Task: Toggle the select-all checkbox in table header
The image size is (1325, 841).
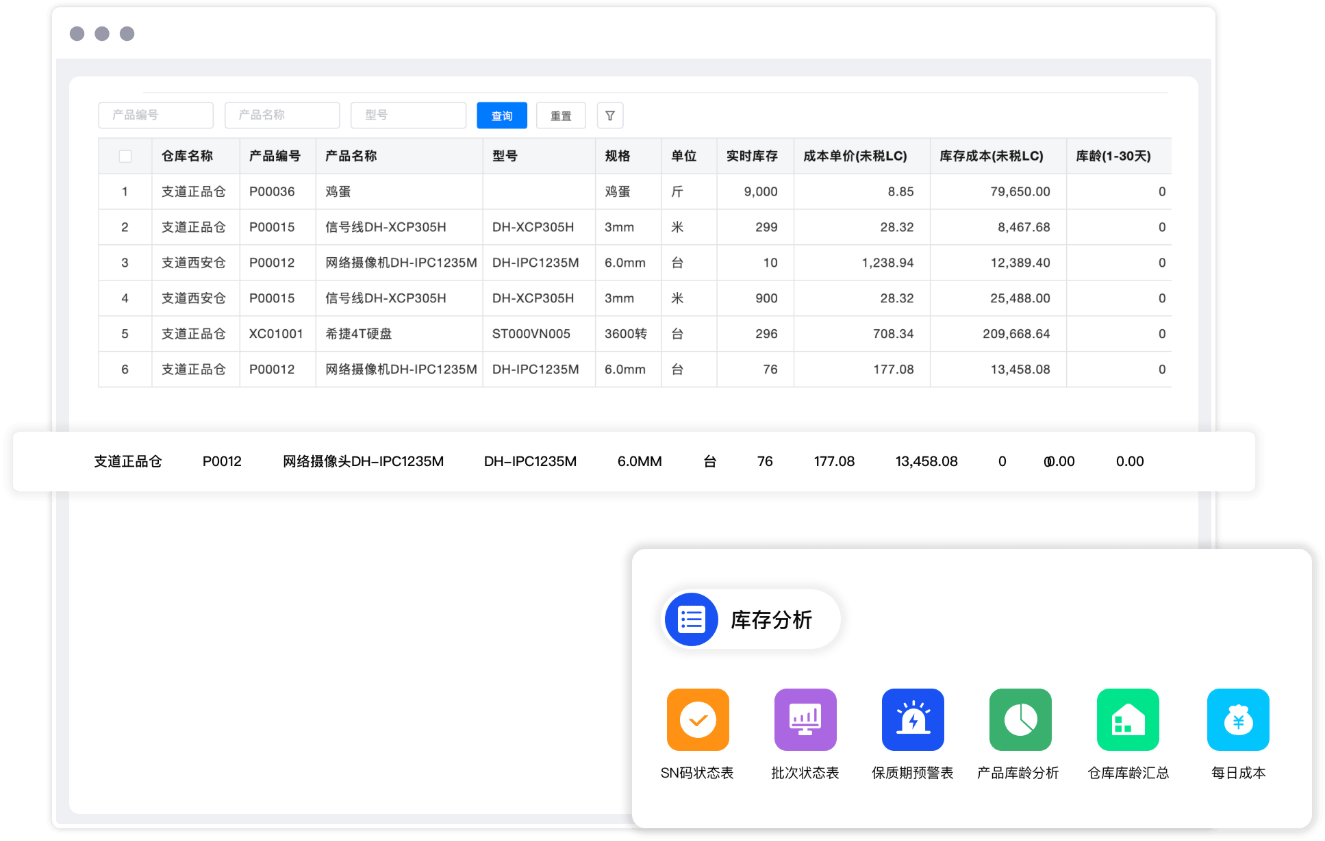Action: click(x=125, y=156)
